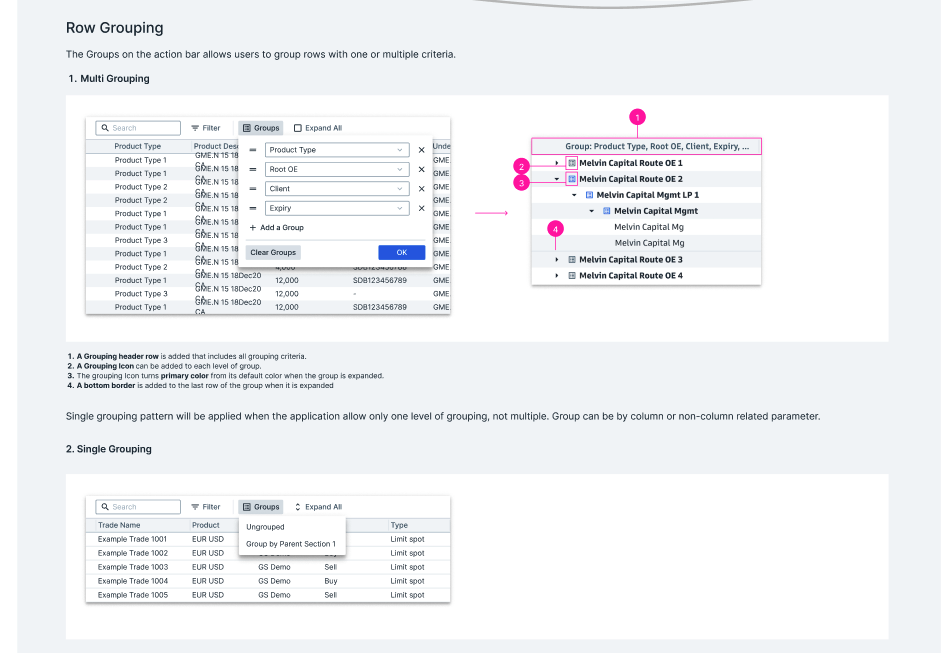This screenshot has width=952, height=653.
Task: Grab the drag handle beside Client dropdown
Action: (253, 189)
